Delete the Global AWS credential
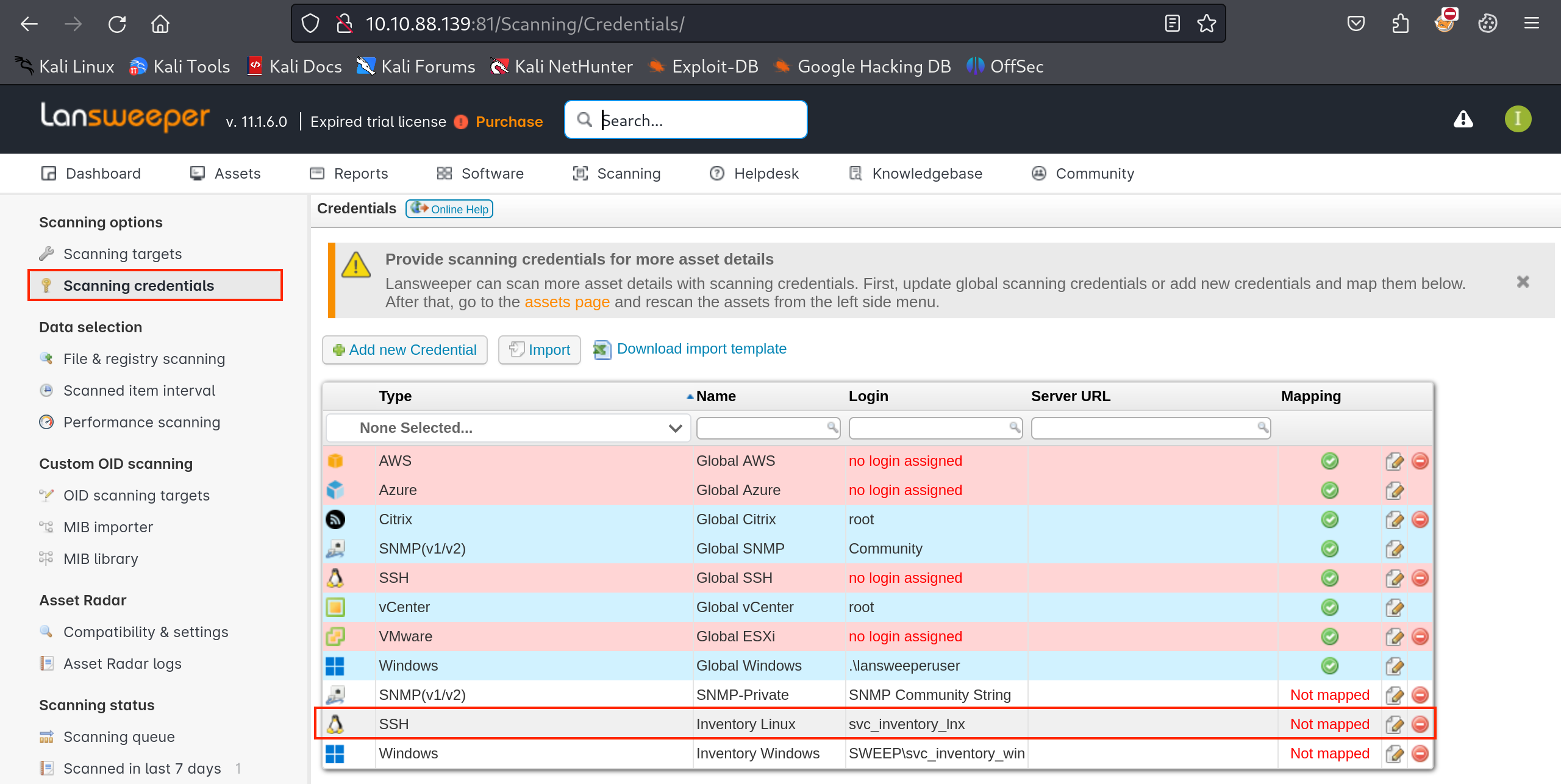 [x=1420, y=461]
